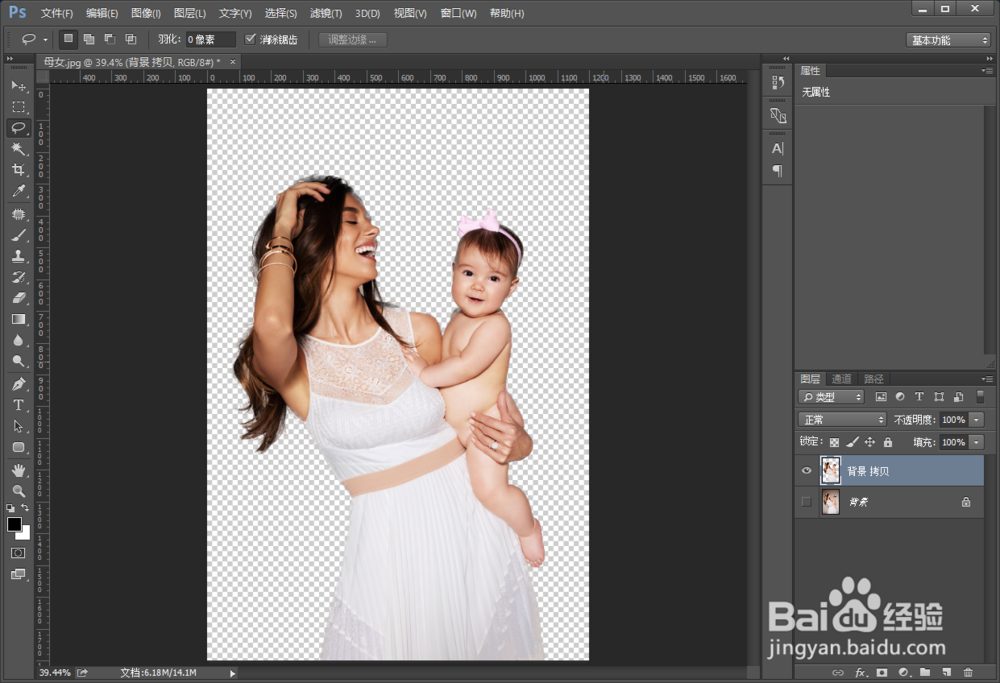Delete layer with trash icon
This screenshot has width=1000, height=683.
(x=968, y=672)
